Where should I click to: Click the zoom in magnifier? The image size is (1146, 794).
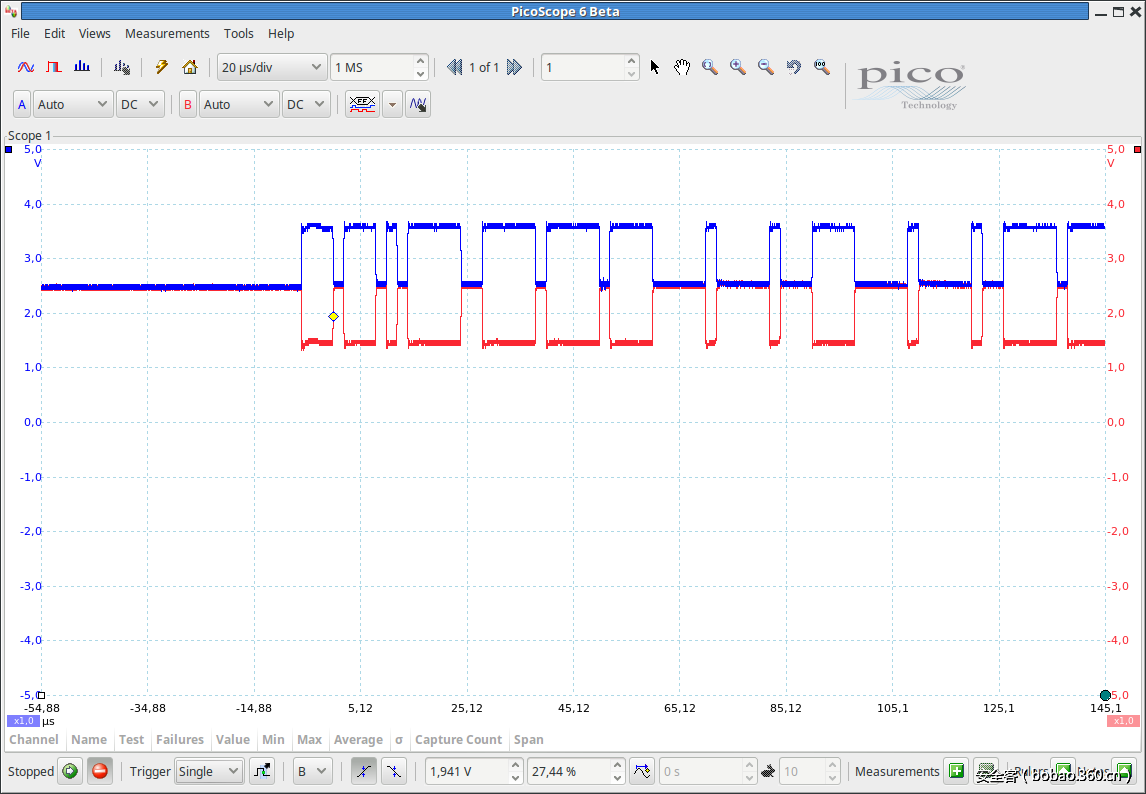[x=738, y=67]
